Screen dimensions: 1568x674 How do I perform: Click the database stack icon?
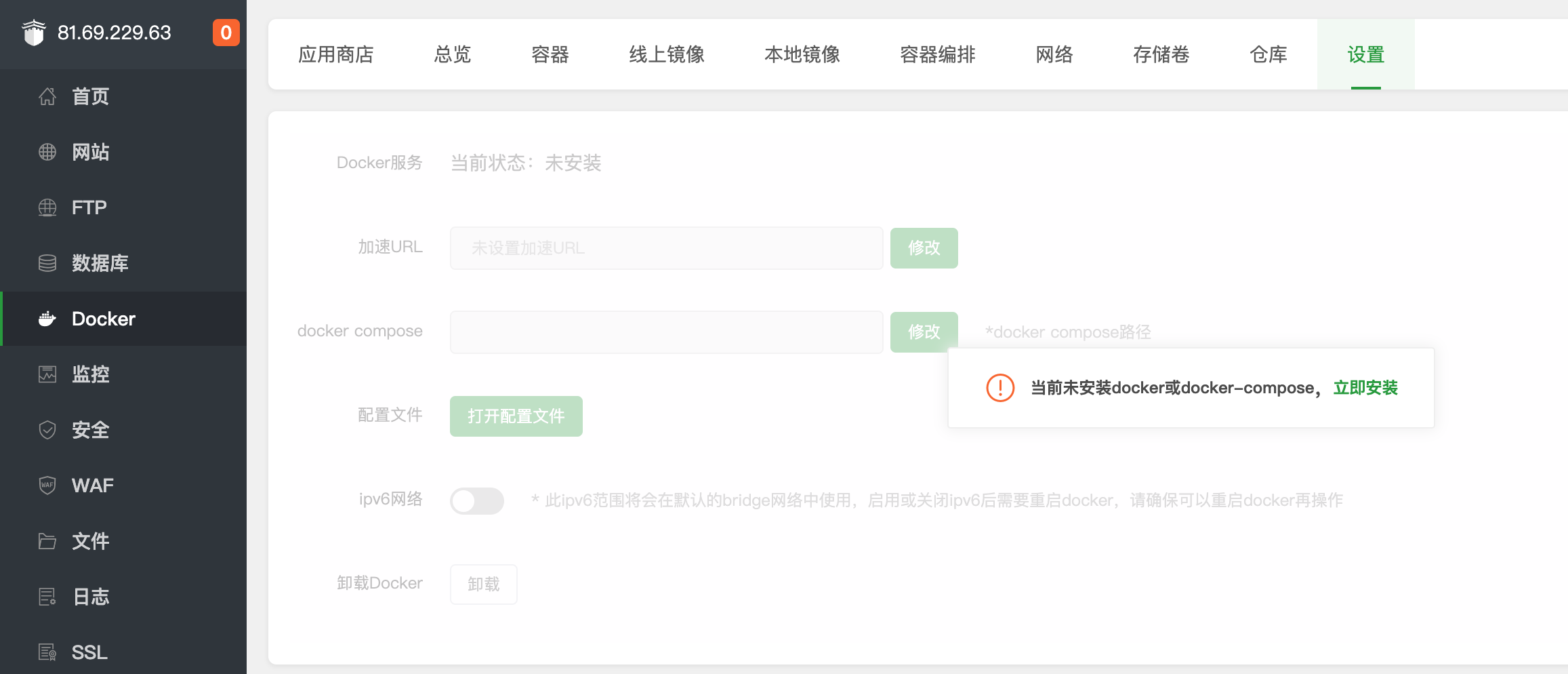coord(47,263)
